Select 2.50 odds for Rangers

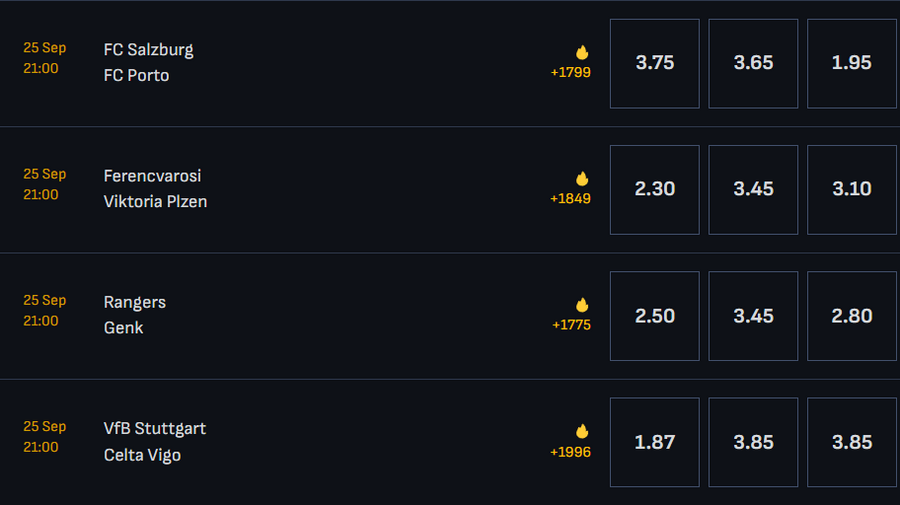[x=654, y=316]
